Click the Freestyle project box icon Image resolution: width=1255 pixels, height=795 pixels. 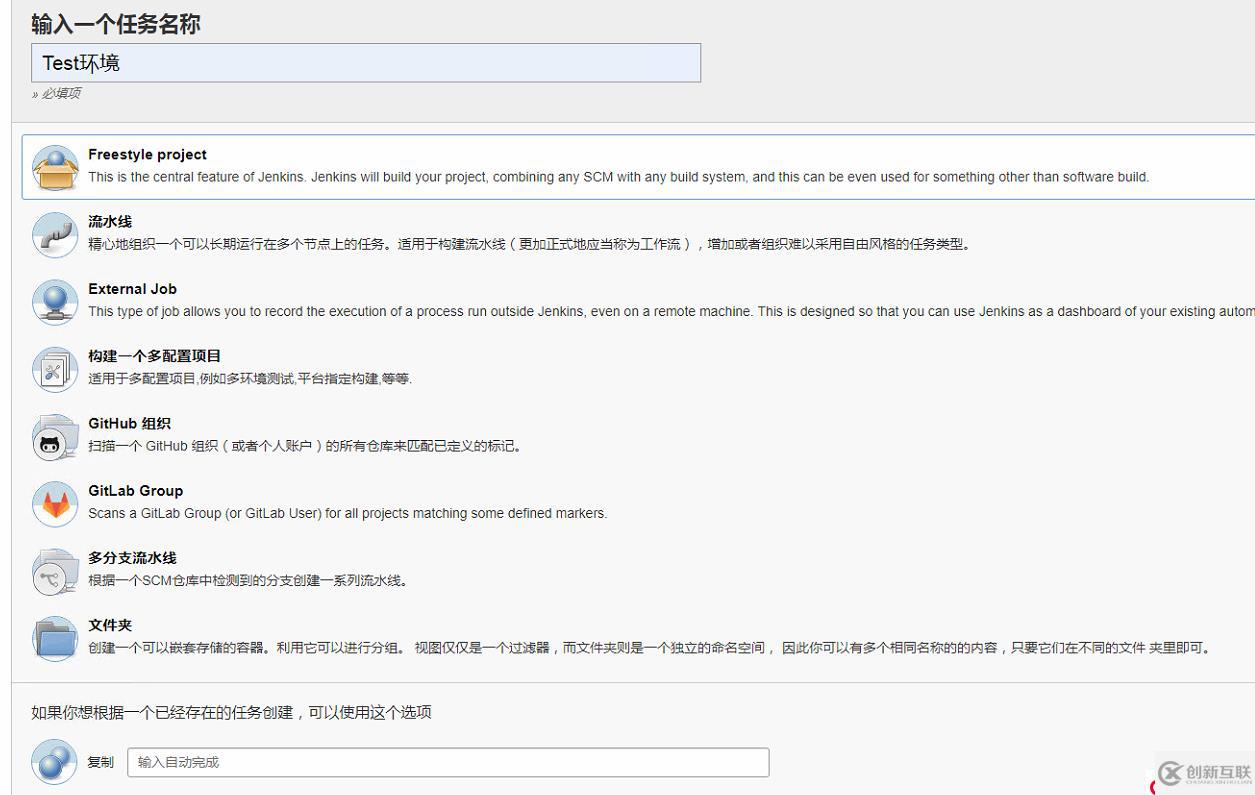point(55,167)
